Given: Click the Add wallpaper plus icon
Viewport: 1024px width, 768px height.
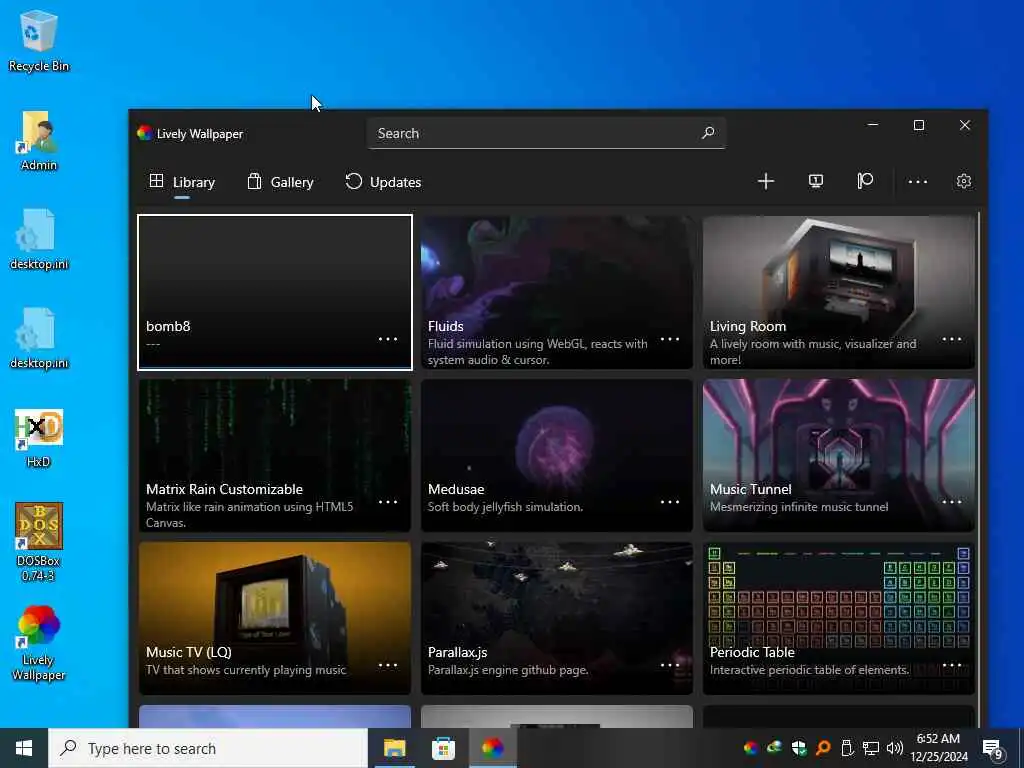Looking at the screenshot, I should [x=765, y=182].
